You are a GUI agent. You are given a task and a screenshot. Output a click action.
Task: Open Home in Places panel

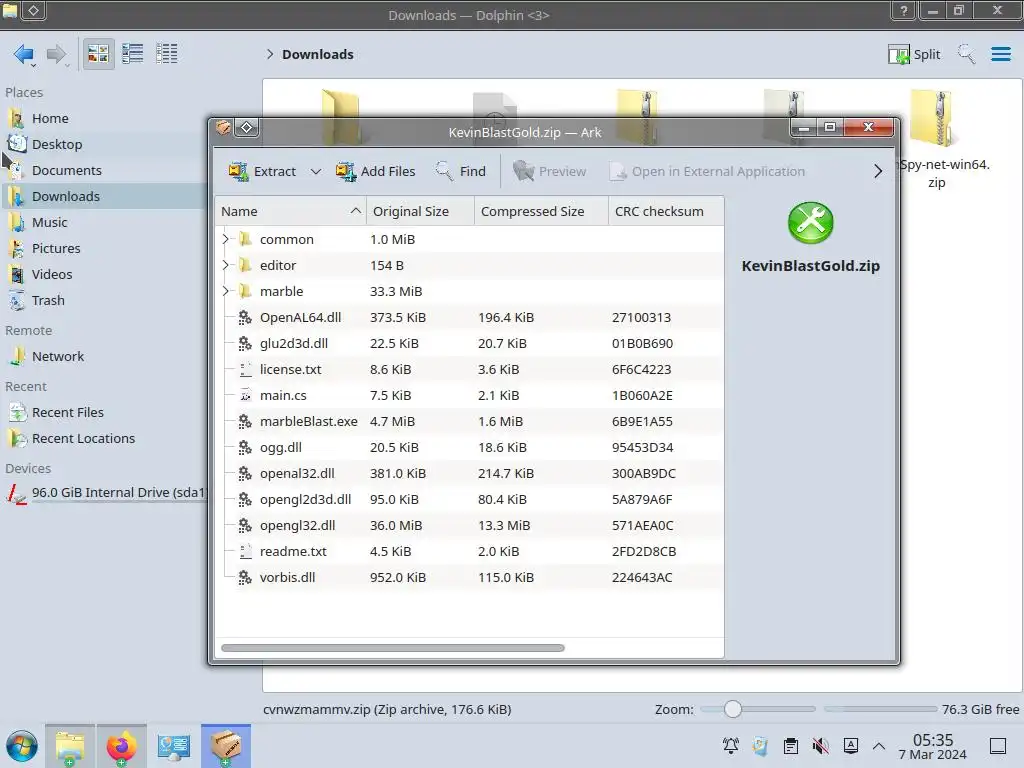pyautogui.click(x=105, y=118)
